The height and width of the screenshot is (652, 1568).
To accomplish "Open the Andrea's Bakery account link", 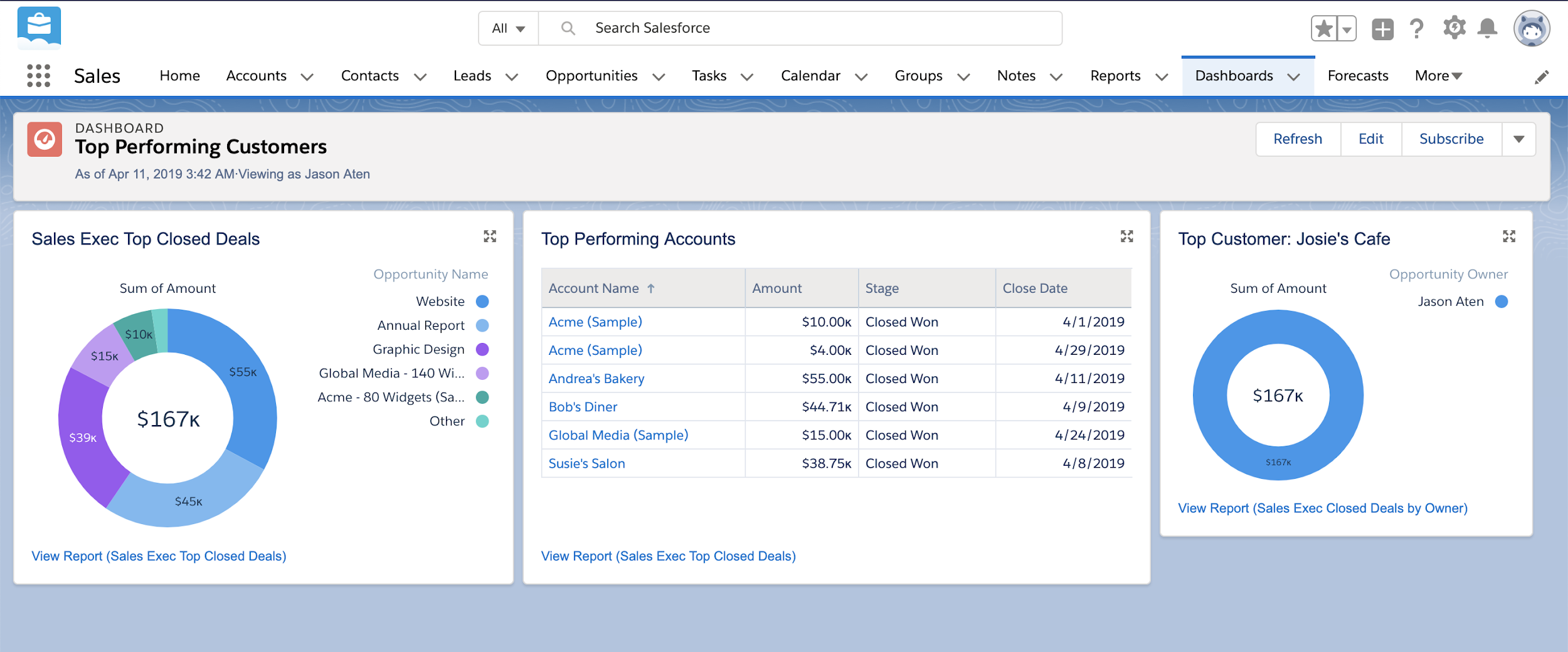I will pos(596,378).
